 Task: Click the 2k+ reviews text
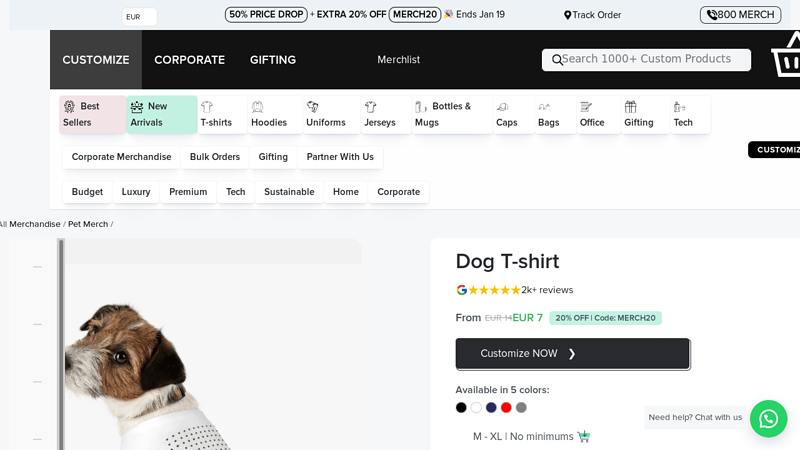pyautogui.click(x=547, y=290)
